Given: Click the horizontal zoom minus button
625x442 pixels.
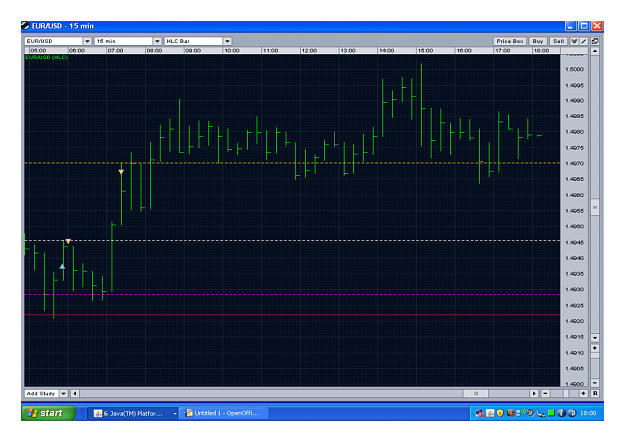Looking at the screenshot, I should pyautogui.click(x=545, y=393).
